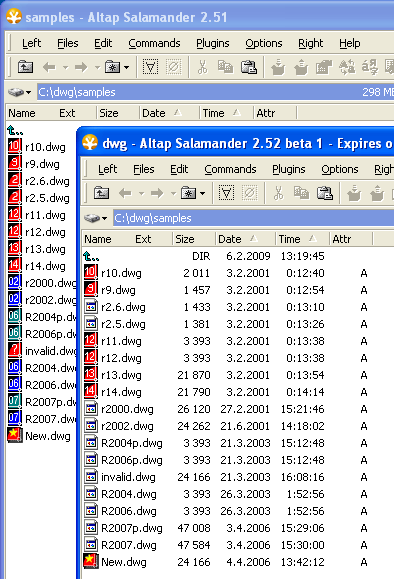
Task: Select r14.dwg in samples window
Action: 45,266
